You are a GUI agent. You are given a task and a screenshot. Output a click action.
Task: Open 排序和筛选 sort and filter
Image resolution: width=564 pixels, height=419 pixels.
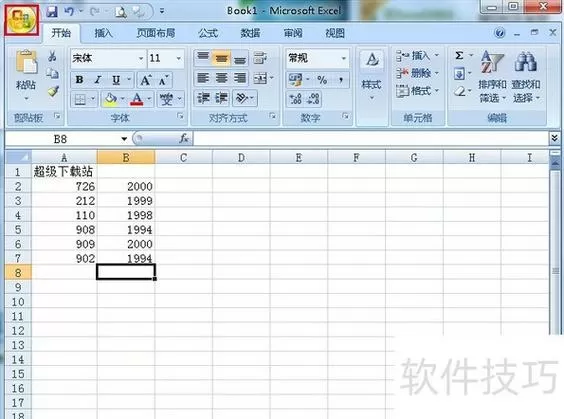click(492, 76)
